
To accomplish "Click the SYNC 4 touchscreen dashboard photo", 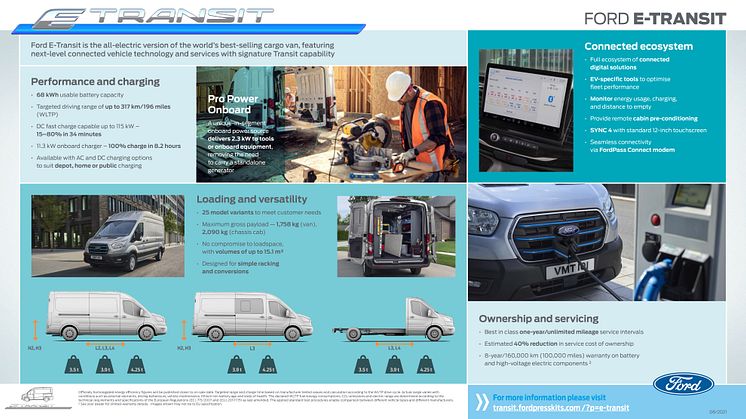I will (x=526, y=110).
